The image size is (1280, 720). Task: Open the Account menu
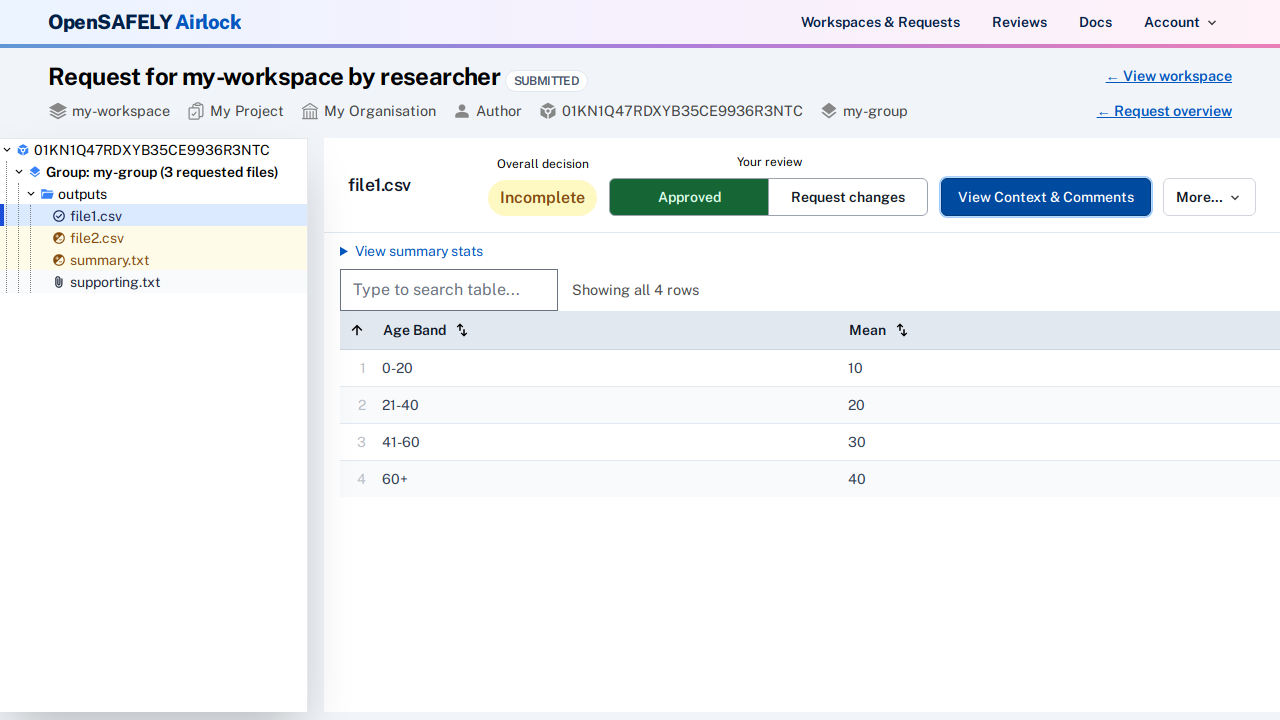point(1180,22)
